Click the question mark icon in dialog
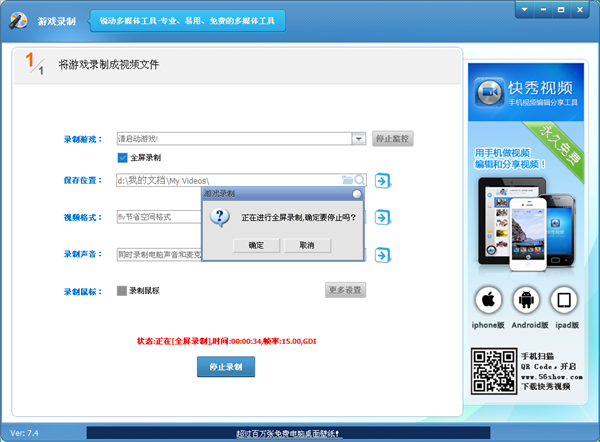The image size is (600, 442). point(220,218)
